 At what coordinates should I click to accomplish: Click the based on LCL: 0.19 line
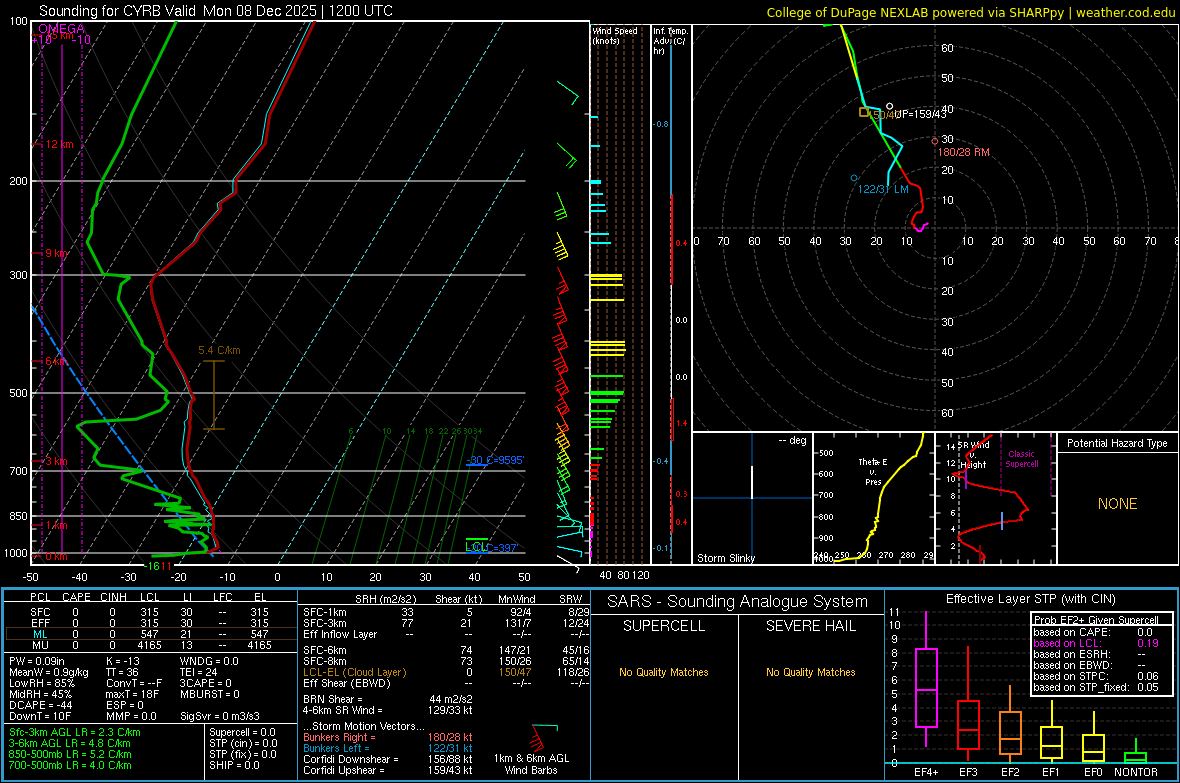1096,643
